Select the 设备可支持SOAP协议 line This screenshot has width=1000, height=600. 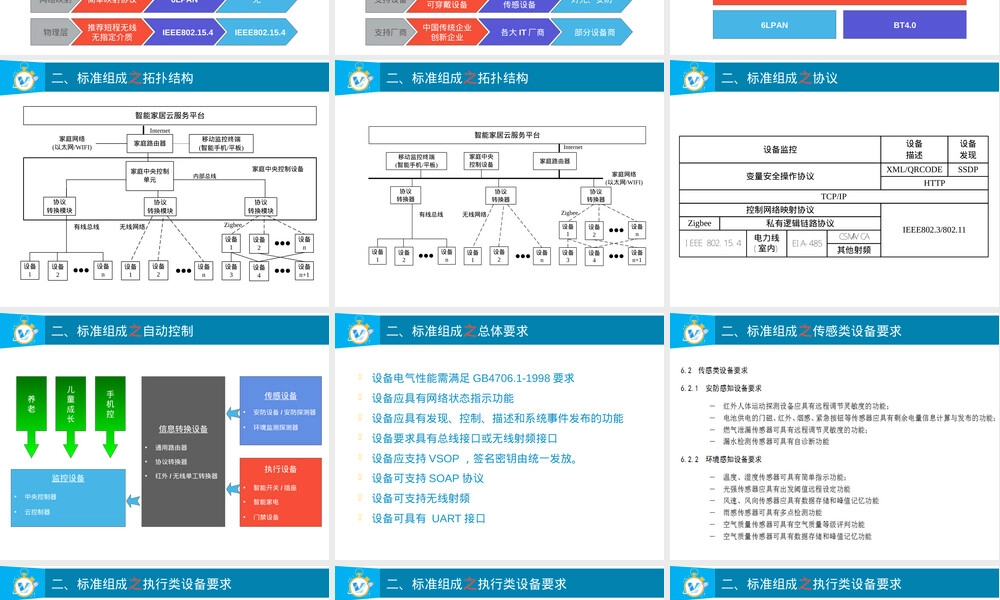point(427,478)
